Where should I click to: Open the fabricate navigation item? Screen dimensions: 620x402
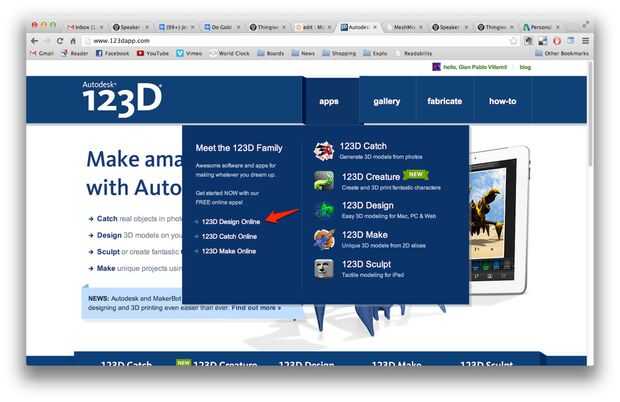click(x=445, y=101)
